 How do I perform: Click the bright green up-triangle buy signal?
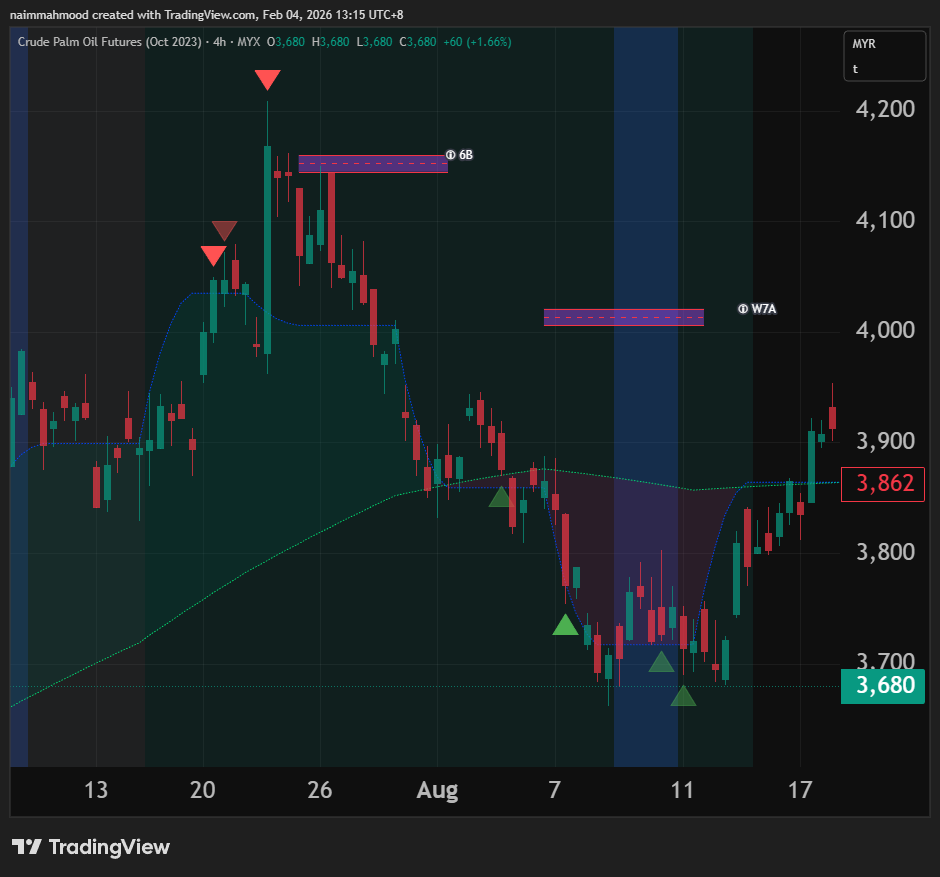tap(566, 625)
